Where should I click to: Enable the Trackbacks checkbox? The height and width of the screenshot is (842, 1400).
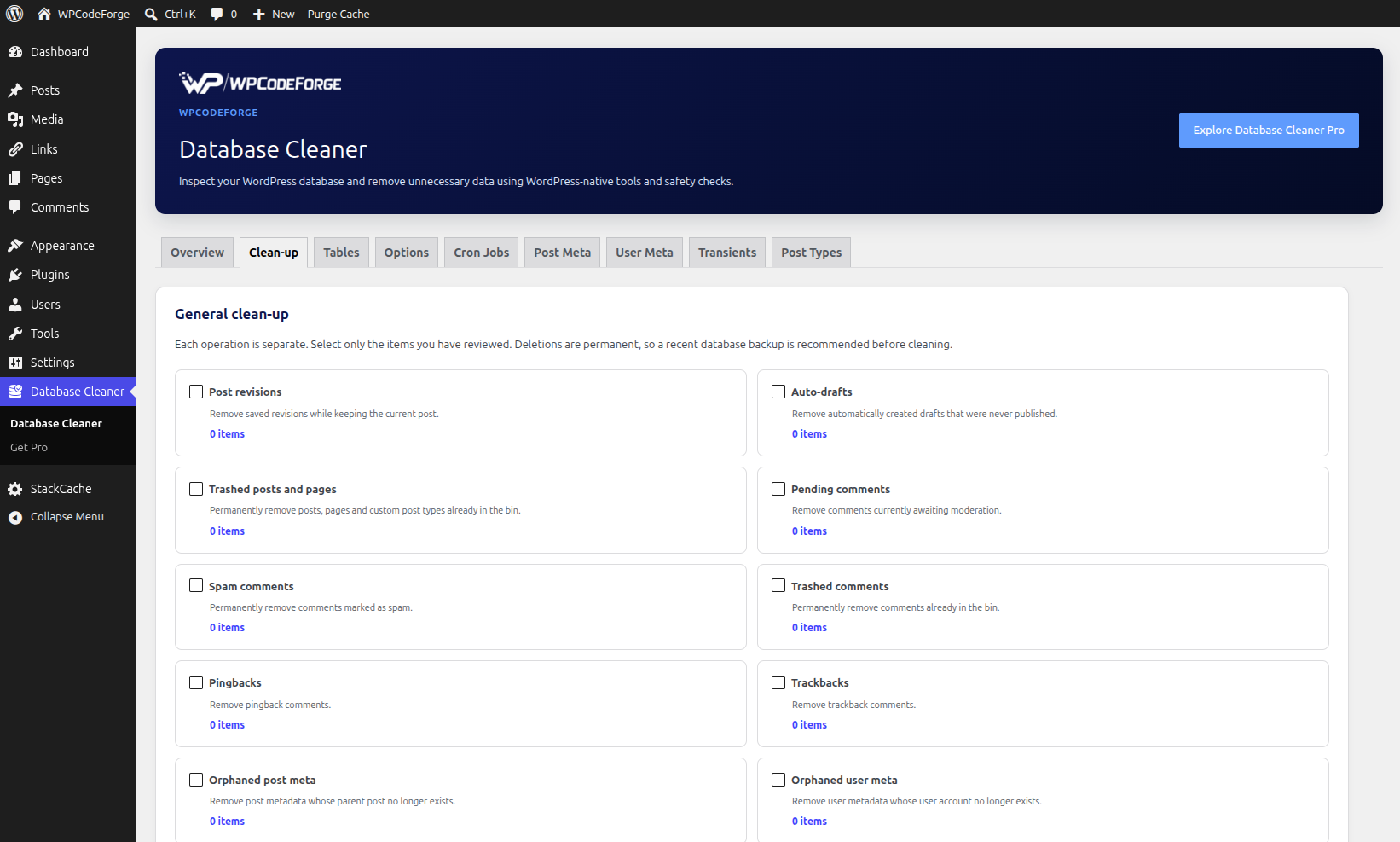point(778,682)
